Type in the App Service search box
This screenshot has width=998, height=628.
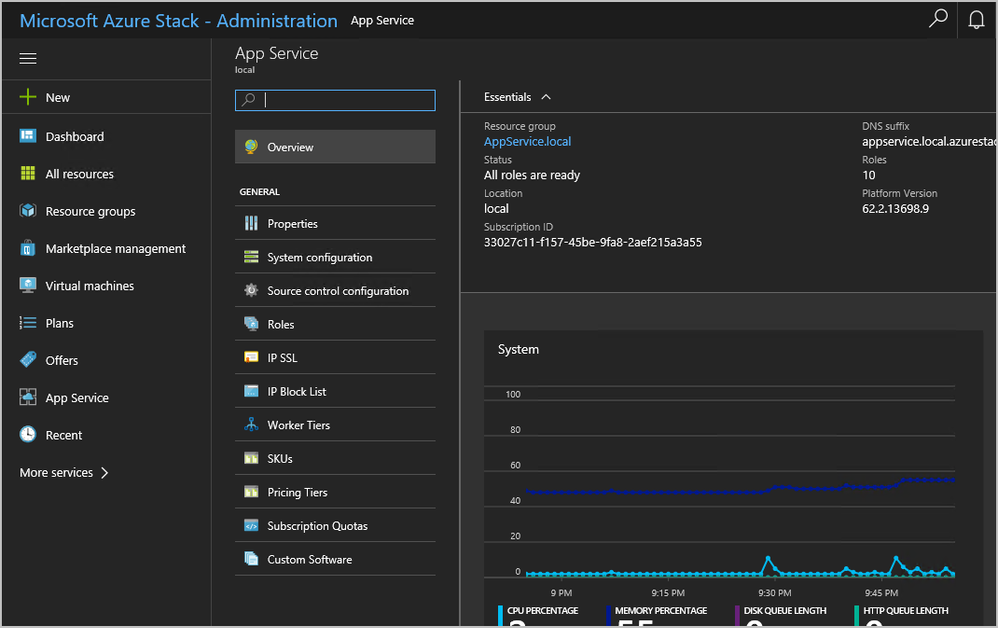click(x=346, y=100)
